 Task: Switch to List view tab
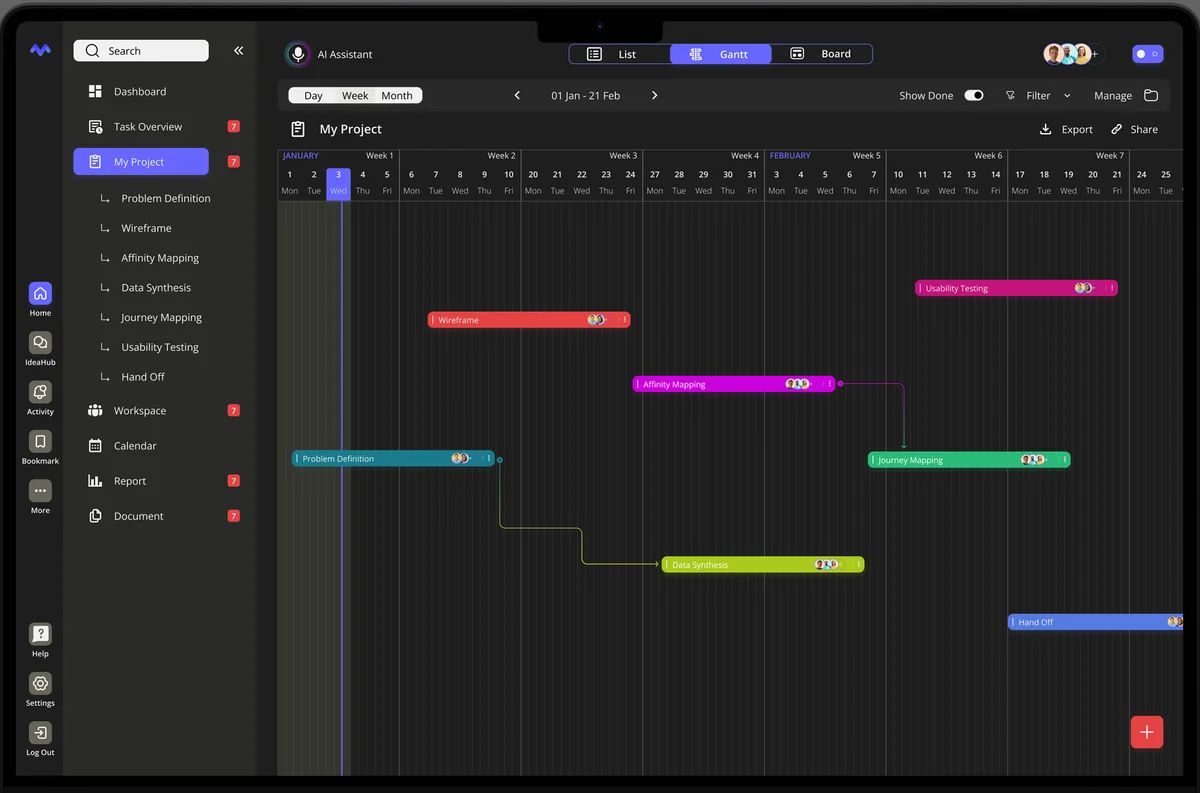tap(620, 54)
